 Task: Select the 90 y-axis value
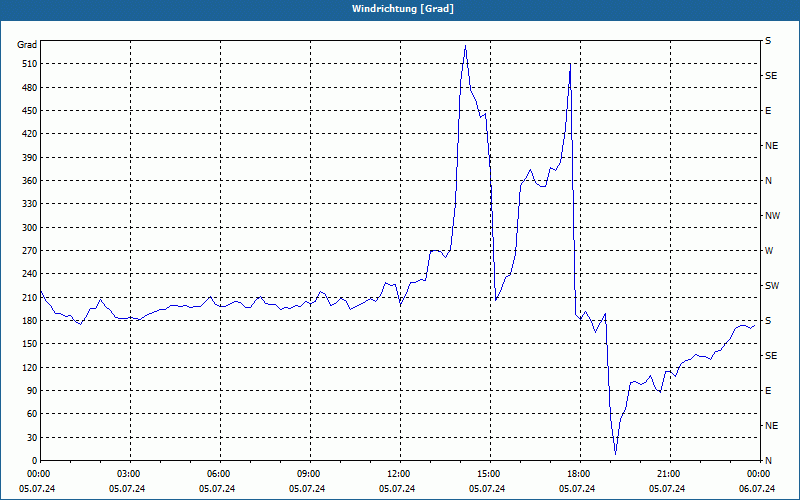32,391
